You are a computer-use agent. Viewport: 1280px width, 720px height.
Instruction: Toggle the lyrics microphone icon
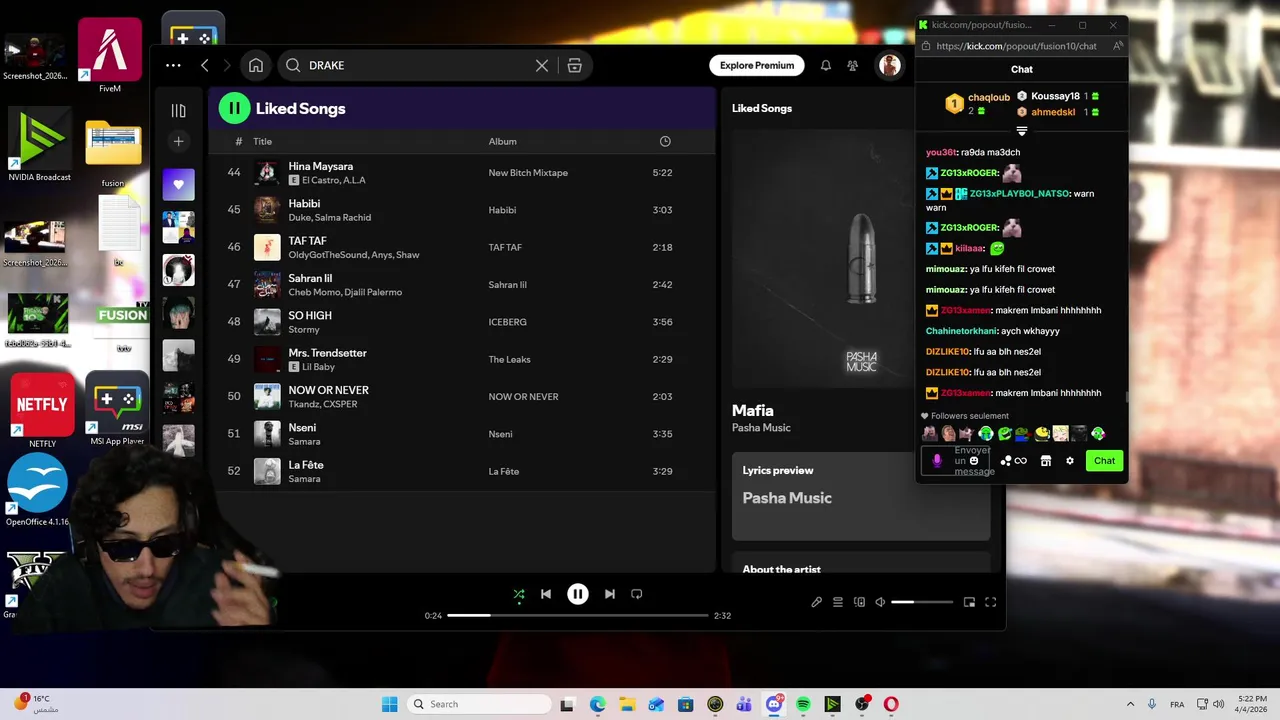click(816, 602)
